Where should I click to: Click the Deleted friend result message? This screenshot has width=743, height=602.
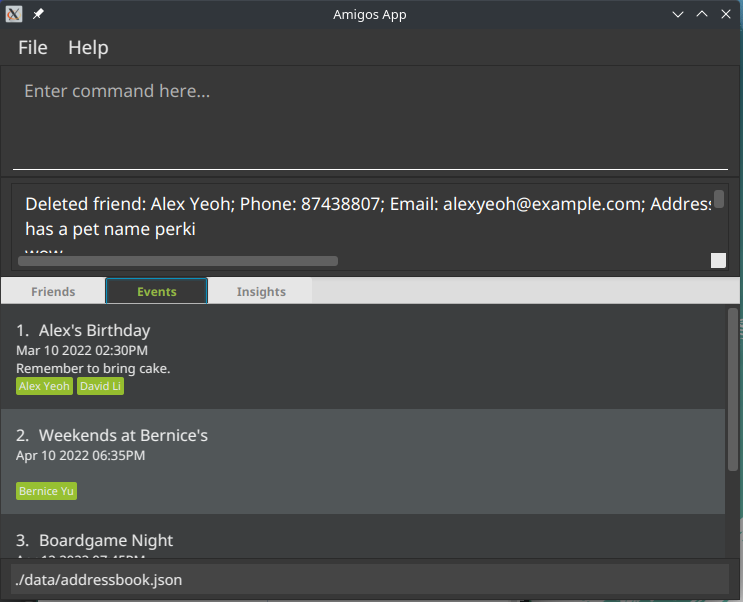(x=368, y=204)
